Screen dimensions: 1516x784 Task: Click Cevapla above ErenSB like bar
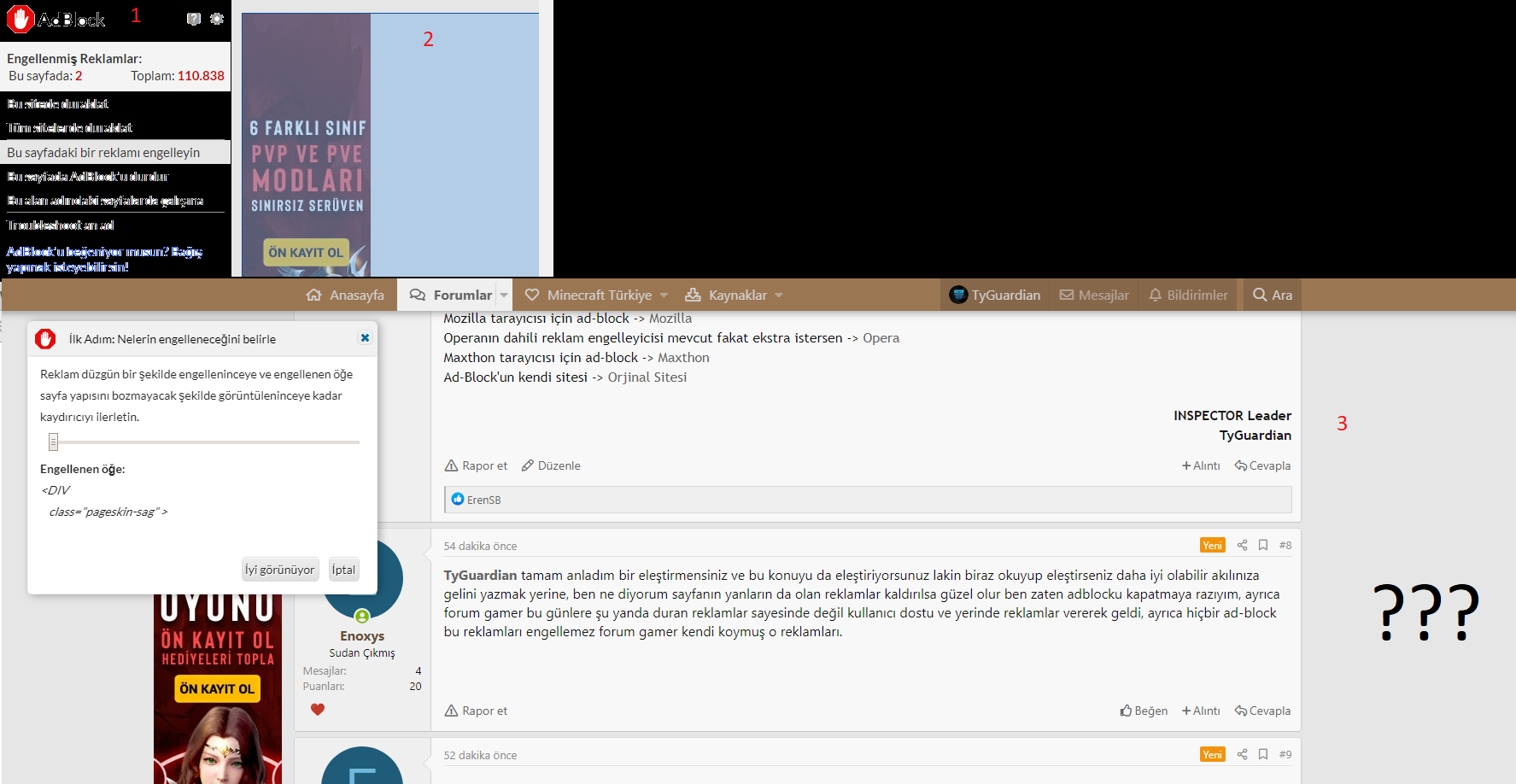[1262, 465]
